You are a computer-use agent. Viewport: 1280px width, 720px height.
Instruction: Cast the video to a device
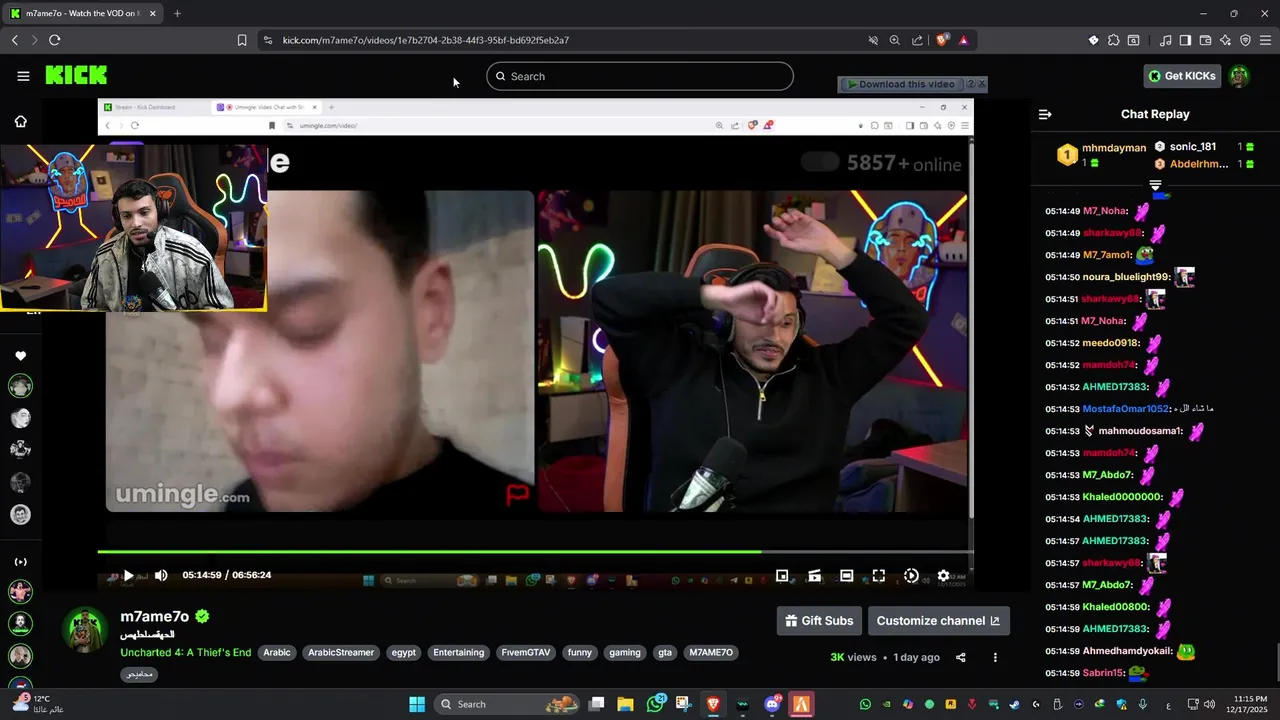click(814, 575)
